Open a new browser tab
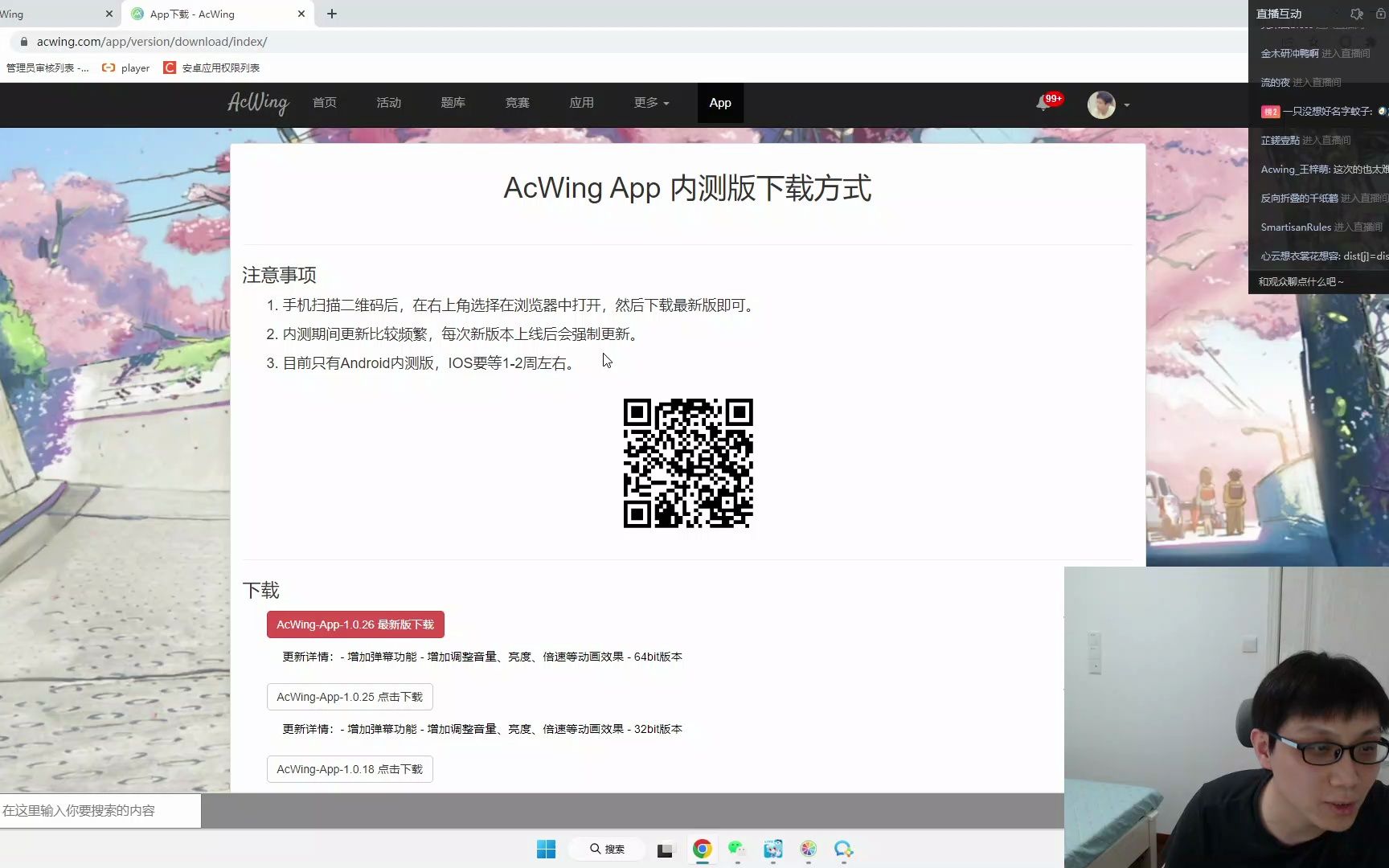1389x868 pixels. 332,14
